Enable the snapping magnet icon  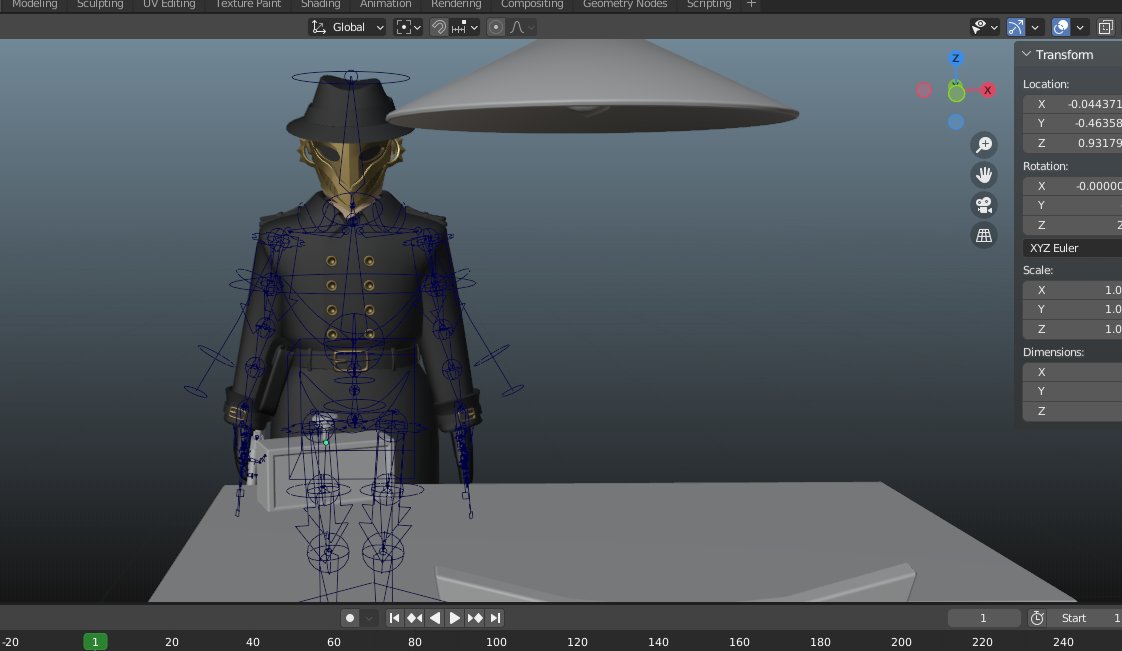pyautogui.click(x=438, y=27)
